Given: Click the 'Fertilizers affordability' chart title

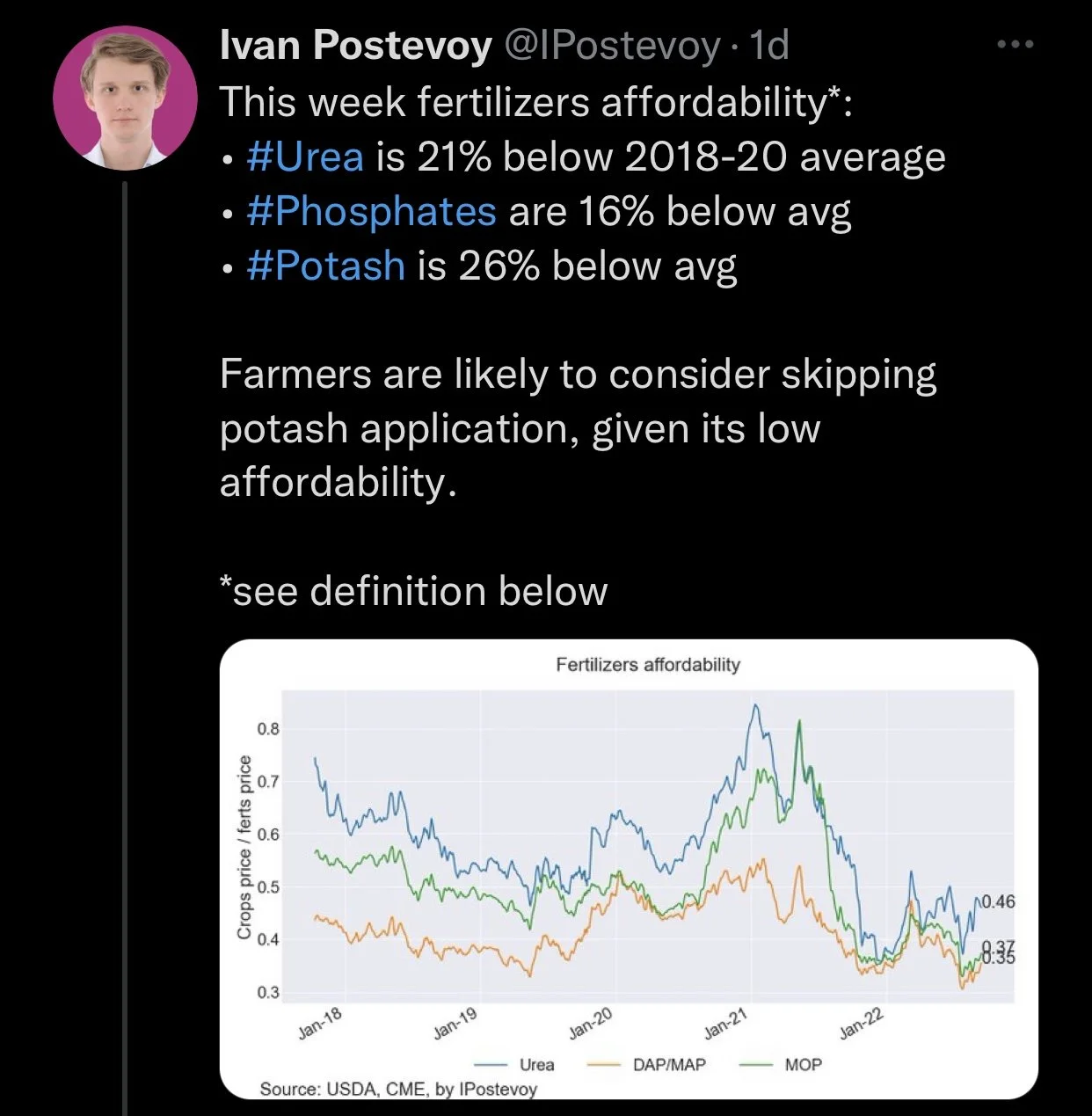Looking at the screenshot, I should click(648, 665).
